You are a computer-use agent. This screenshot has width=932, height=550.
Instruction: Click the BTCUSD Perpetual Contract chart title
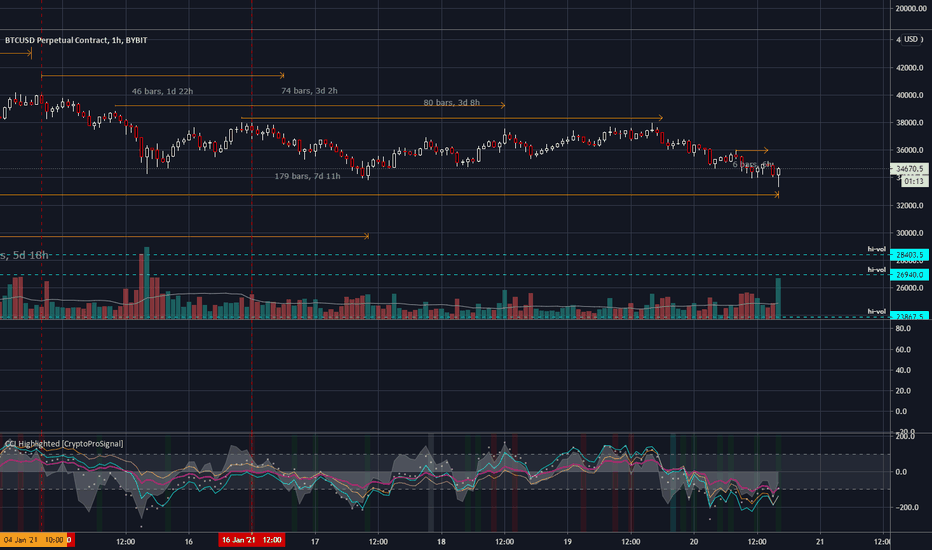[76, 40]
